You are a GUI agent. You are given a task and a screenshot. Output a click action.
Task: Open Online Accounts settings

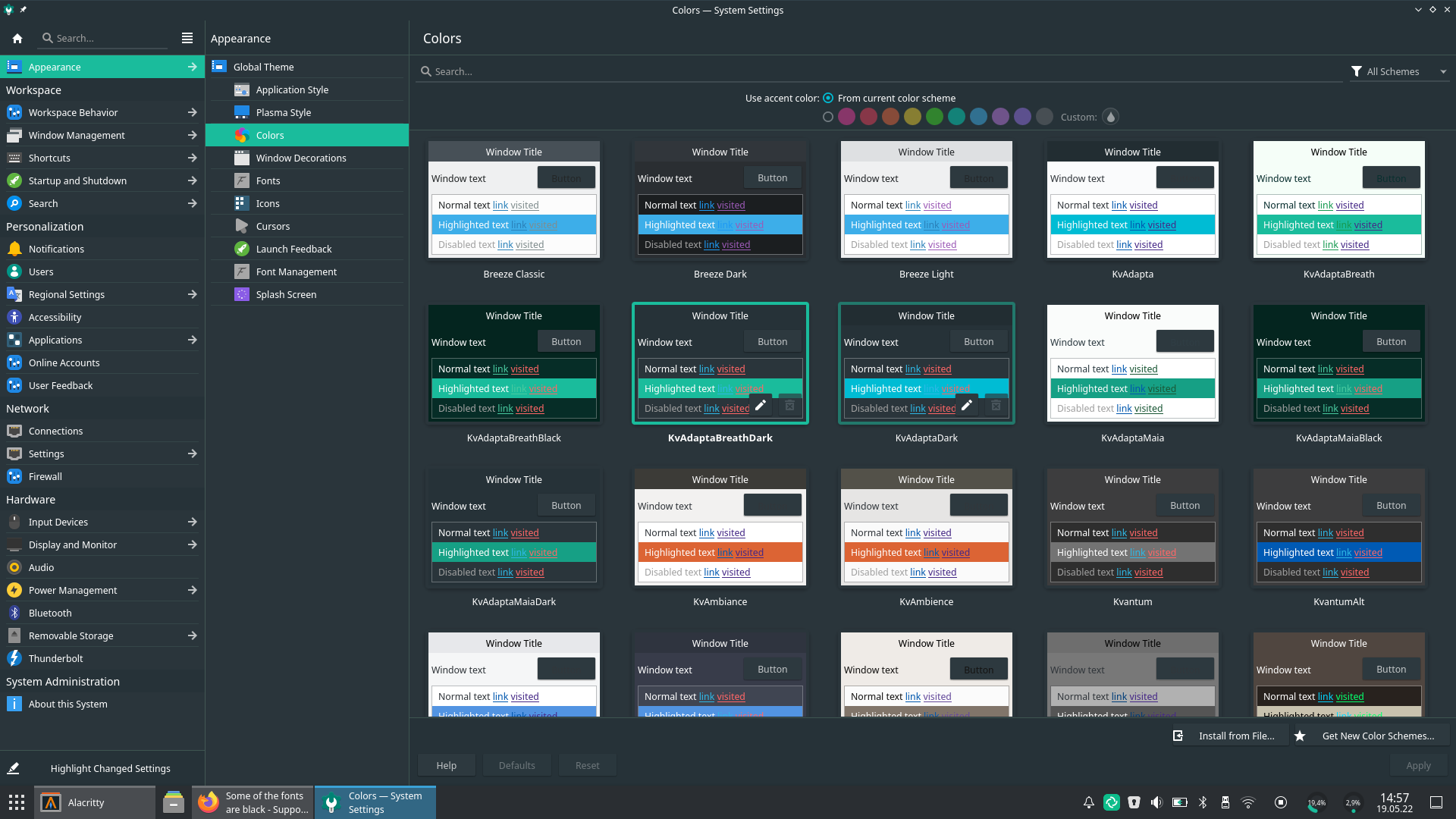102,362
